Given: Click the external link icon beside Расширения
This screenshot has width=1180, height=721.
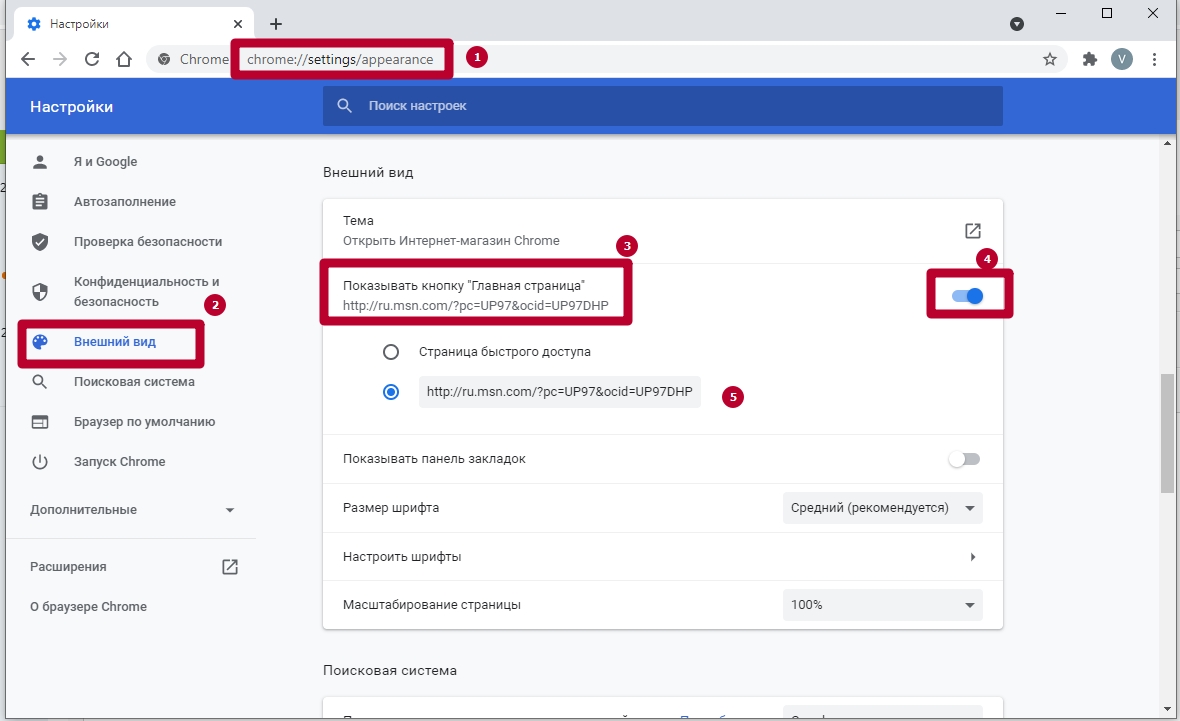Looking at the screenshot, I should point(230,567).
